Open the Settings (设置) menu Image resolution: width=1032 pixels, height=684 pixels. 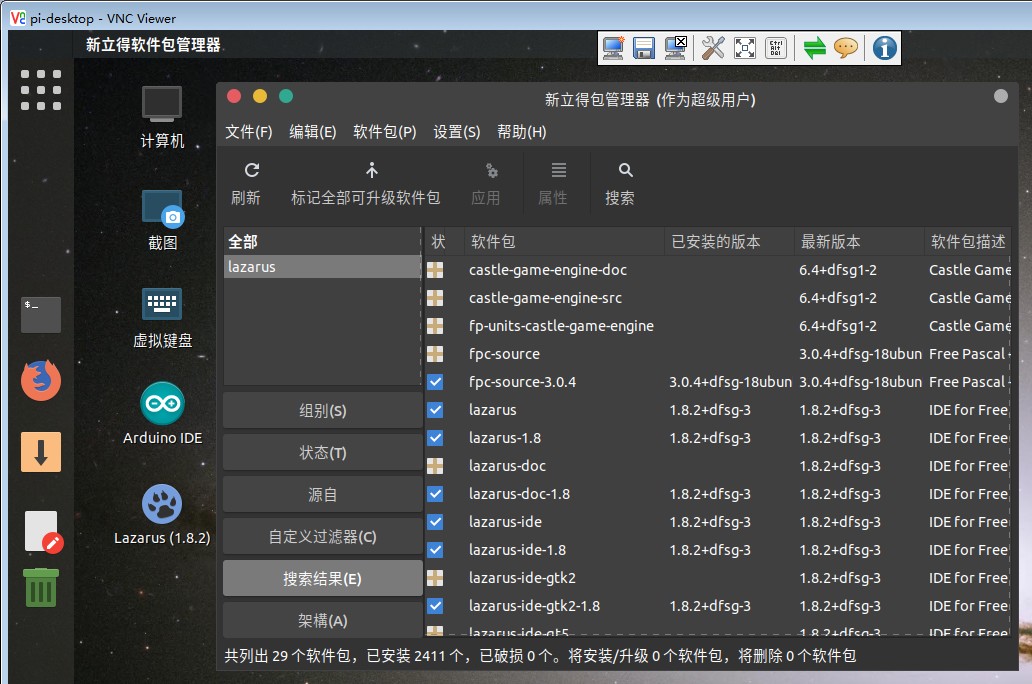[x=457, y=132]
